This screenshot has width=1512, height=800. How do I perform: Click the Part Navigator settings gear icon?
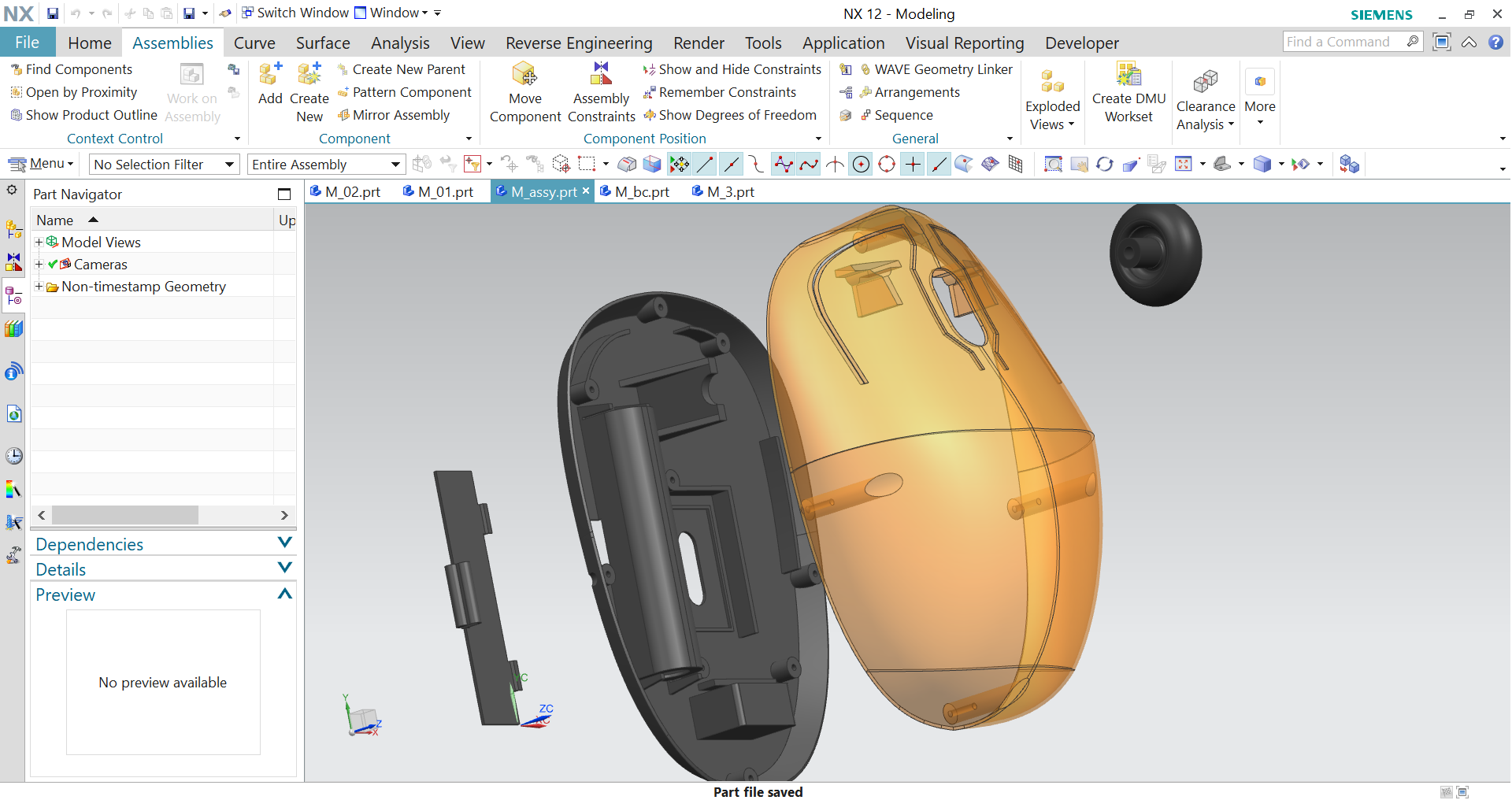pos(12,190)
